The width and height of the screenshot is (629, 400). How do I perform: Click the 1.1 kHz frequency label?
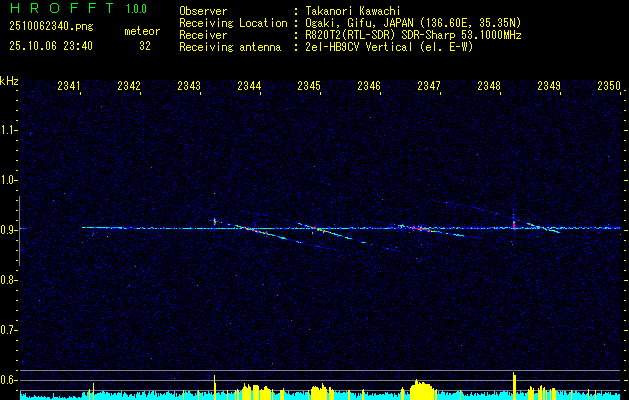(8, 130)
